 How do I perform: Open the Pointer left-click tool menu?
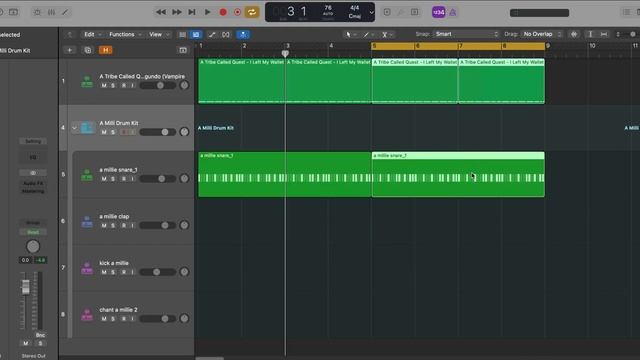click(x=350, y=35)
